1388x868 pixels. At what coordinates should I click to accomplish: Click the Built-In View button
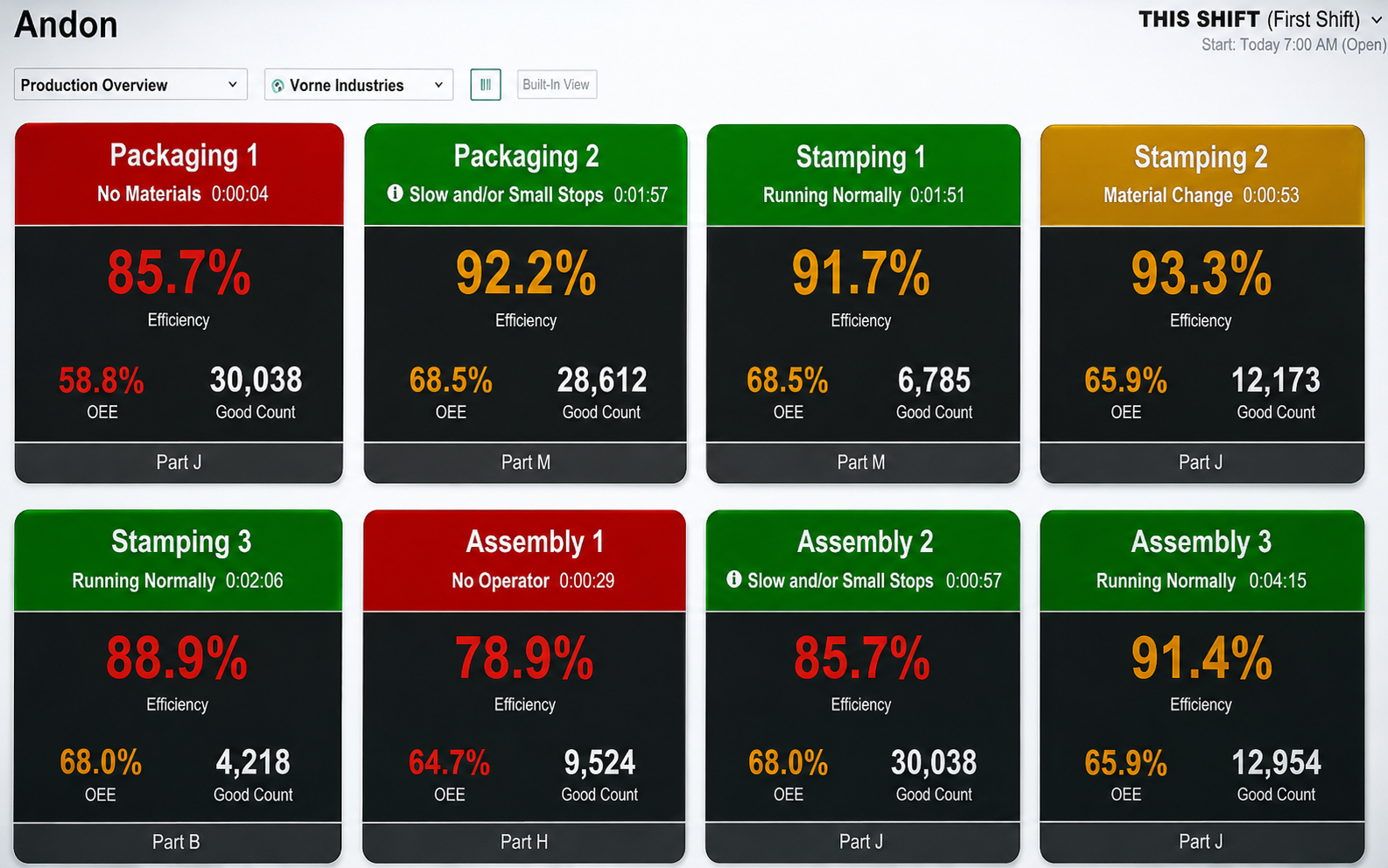pyautogui.click(x=557, y=85)
